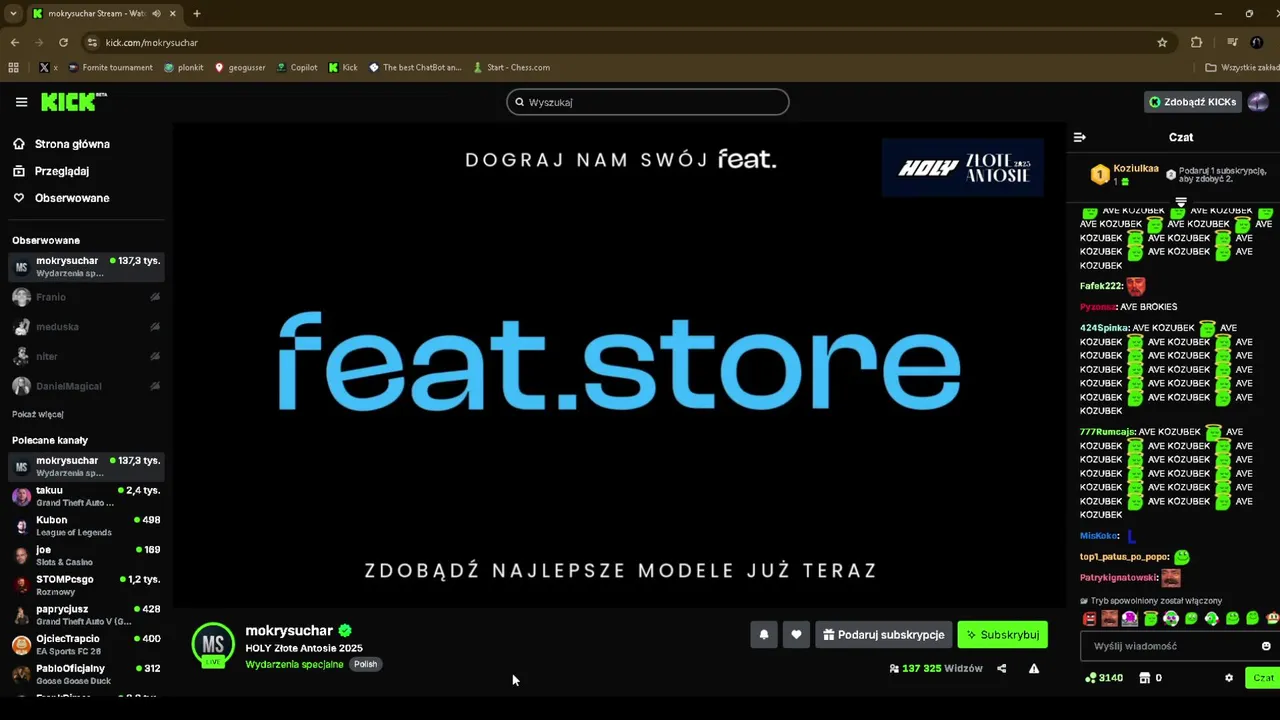Screen dimensions: 1280x720
Task: Open OjciecTrapcio recommended channel
Action: click(86, 645)
